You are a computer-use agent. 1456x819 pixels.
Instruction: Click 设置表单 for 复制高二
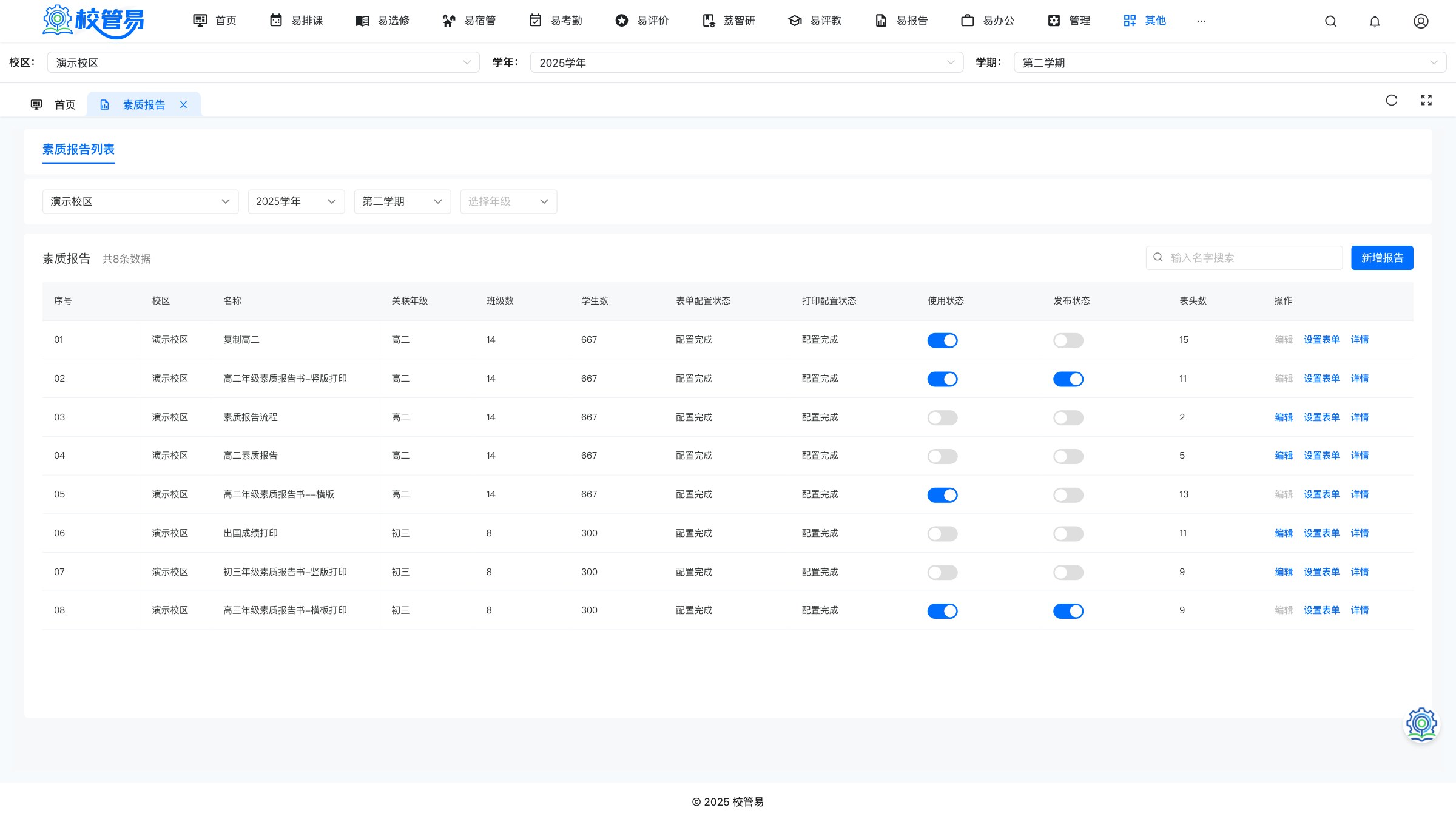(x=1321, y=340)
